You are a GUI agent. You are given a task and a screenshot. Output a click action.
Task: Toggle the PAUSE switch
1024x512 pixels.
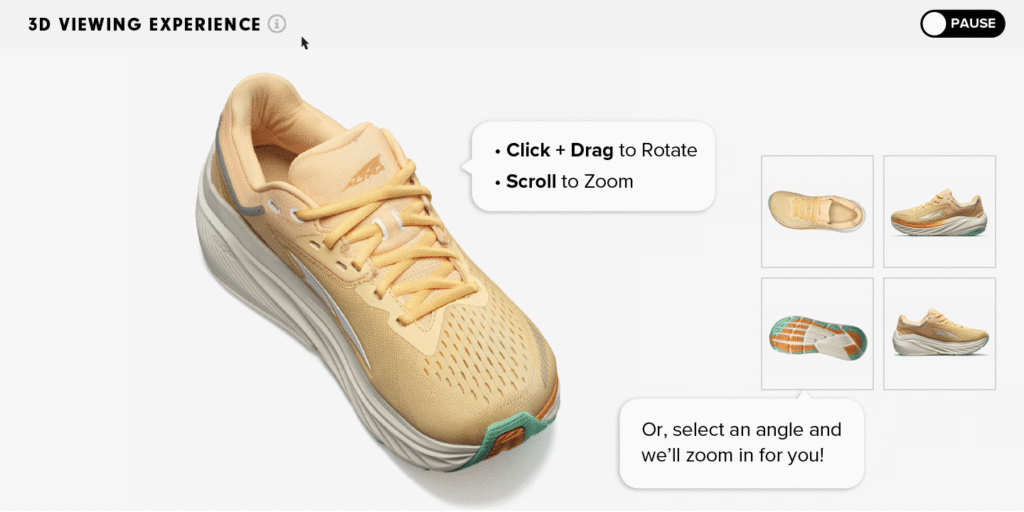tap(962, 24)
